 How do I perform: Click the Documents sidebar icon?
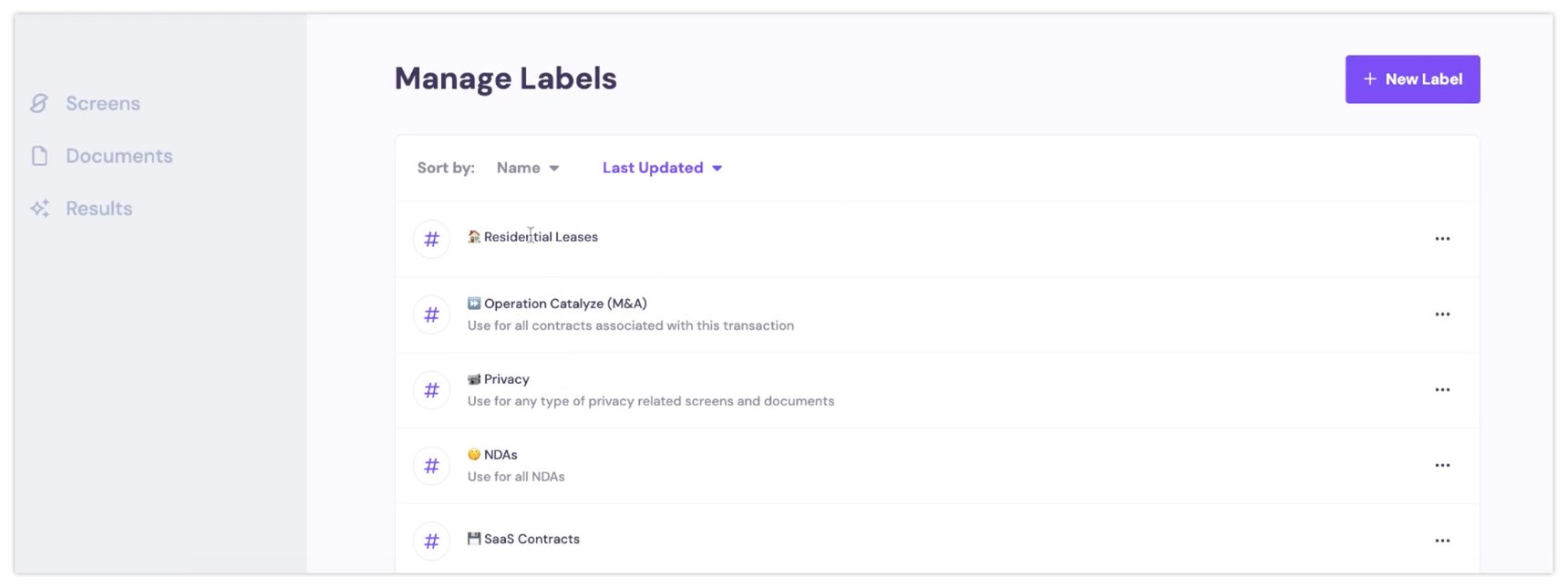[39, 156]
